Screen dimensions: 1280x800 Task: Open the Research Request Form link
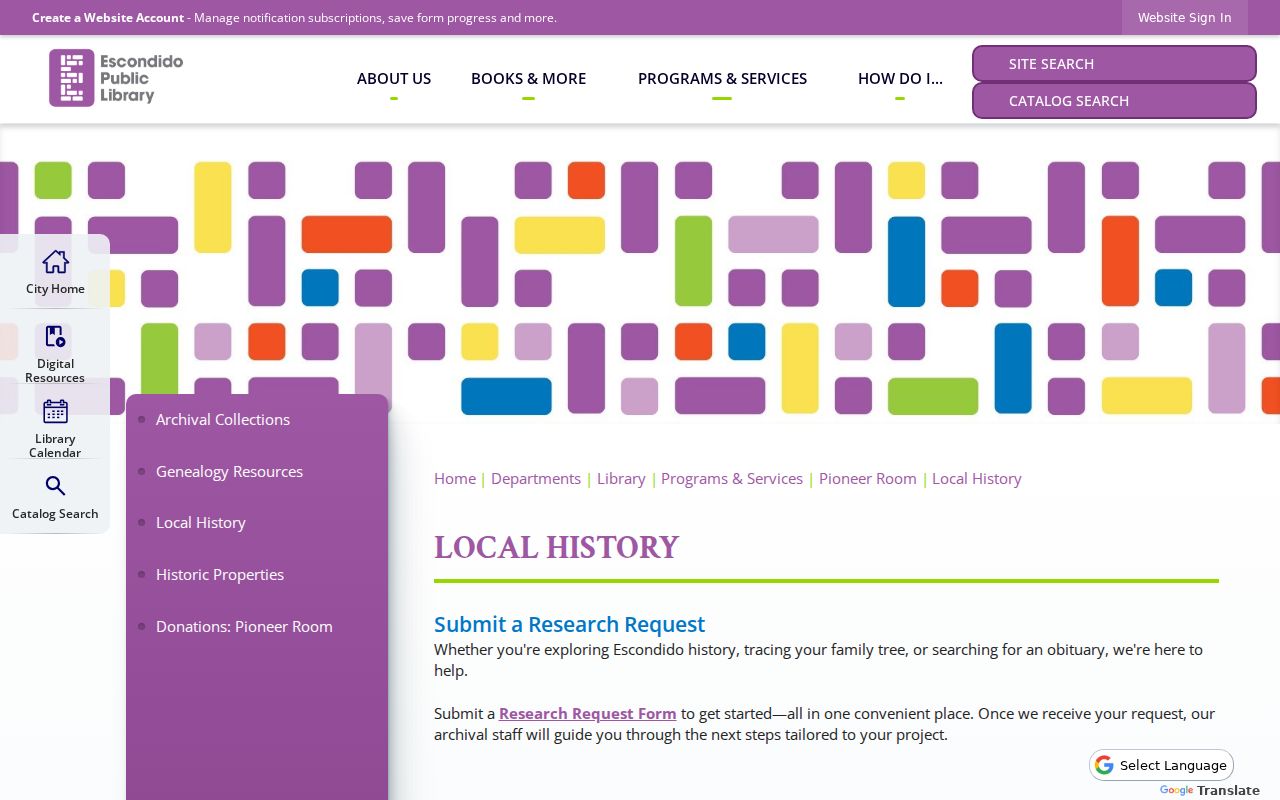tap(588, 713)
